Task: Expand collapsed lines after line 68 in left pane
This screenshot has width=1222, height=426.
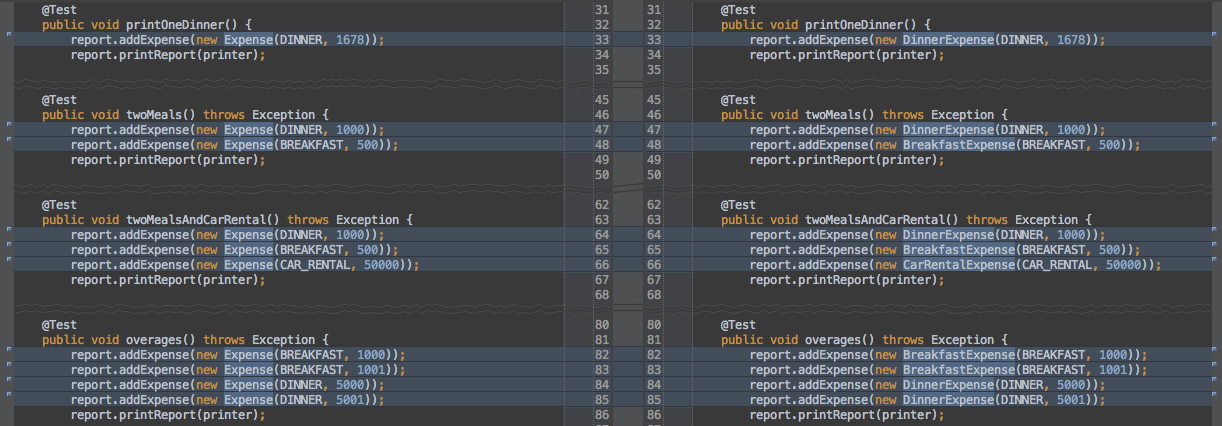Action: click(290, 307)
